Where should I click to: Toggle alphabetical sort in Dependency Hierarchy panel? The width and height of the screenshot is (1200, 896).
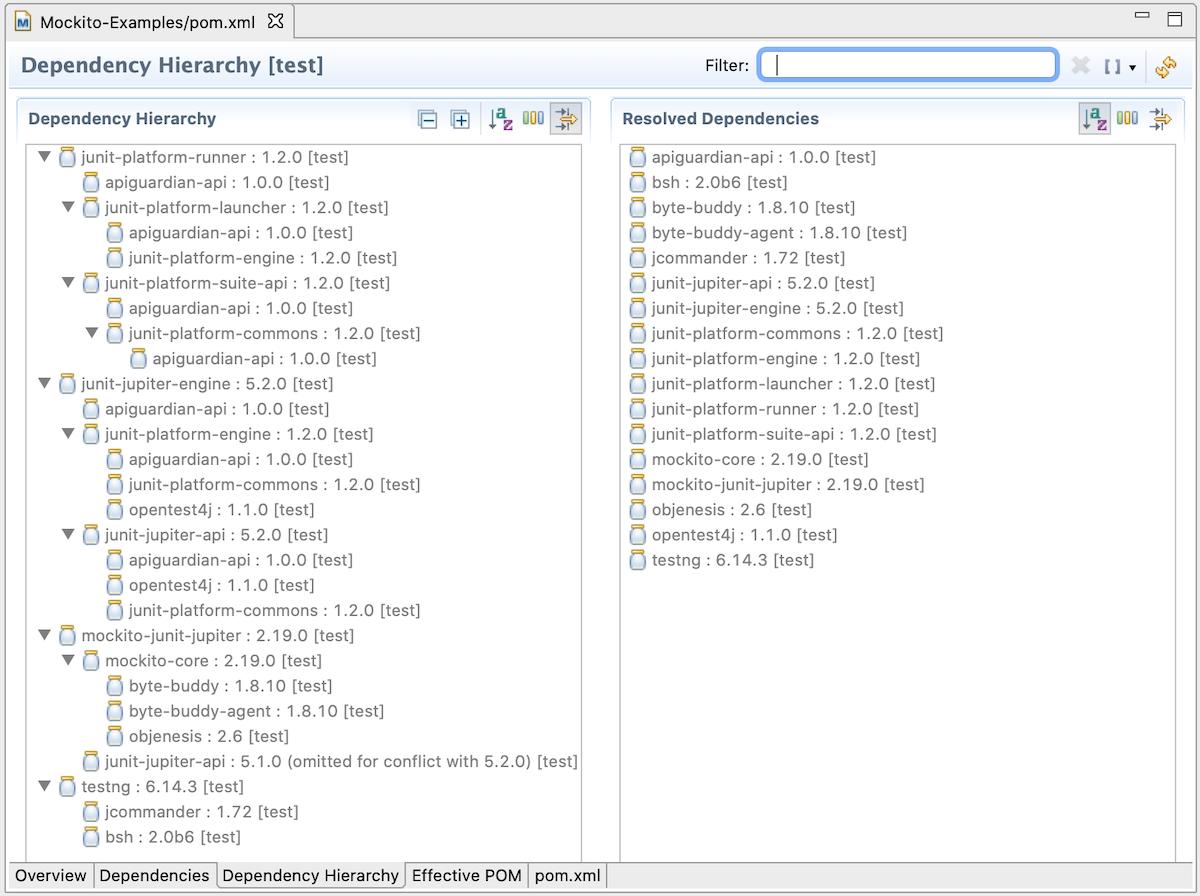(x=500, y=119)
